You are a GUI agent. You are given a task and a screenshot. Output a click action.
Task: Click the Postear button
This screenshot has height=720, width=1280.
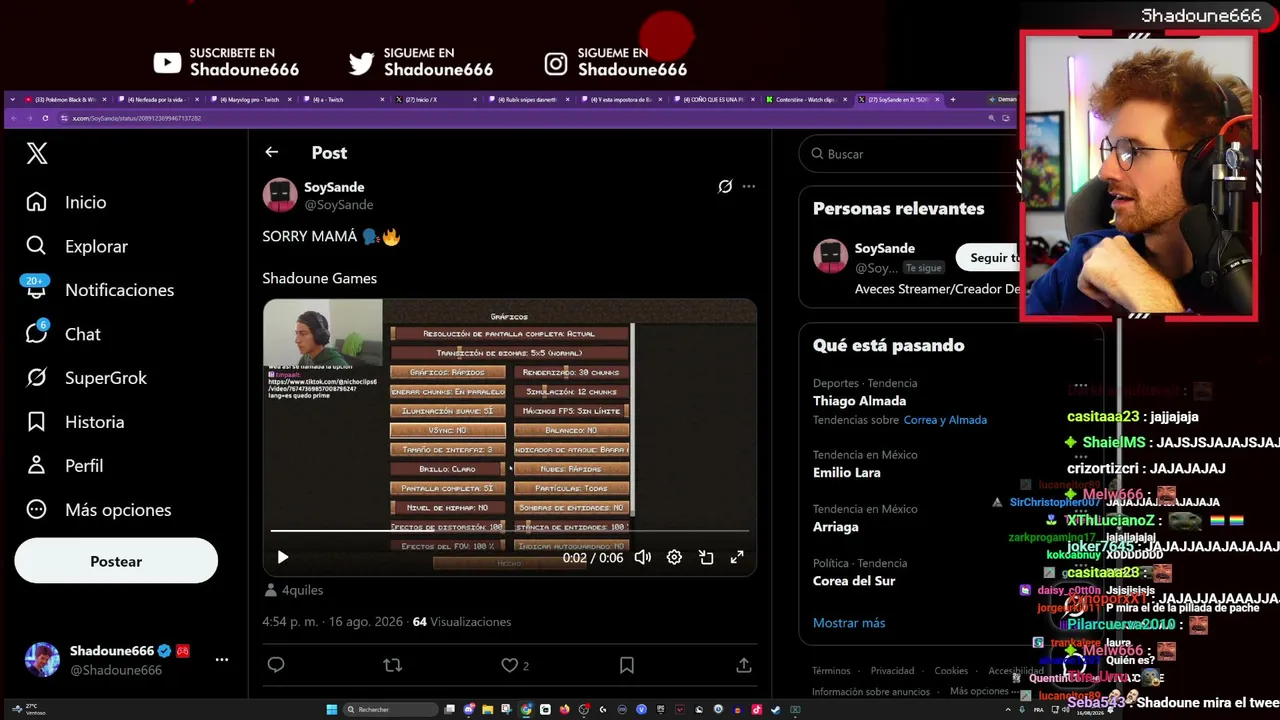pos(116,561)
